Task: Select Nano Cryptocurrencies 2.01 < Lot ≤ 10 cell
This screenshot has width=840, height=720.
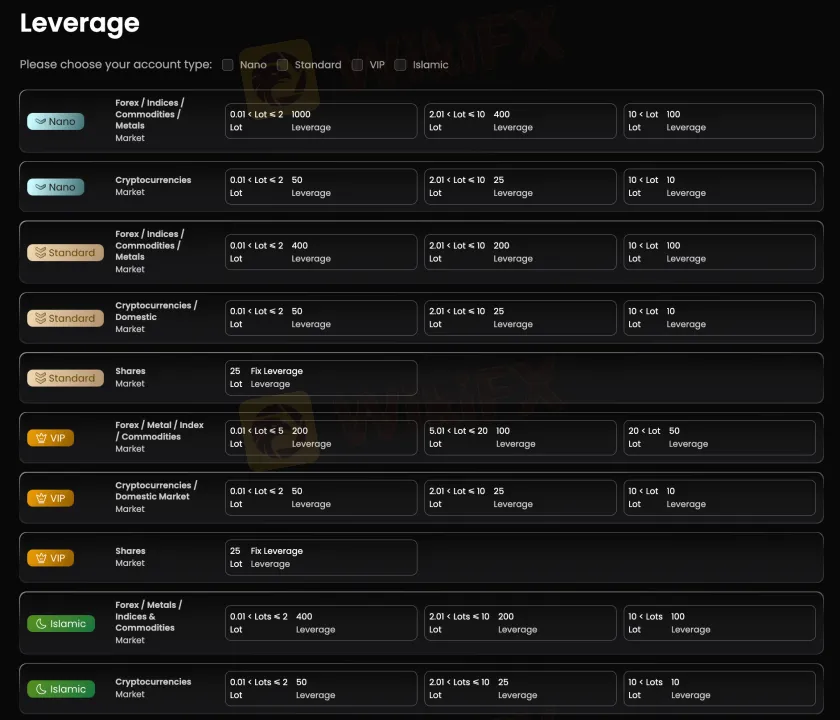Action: click(520, 187)
